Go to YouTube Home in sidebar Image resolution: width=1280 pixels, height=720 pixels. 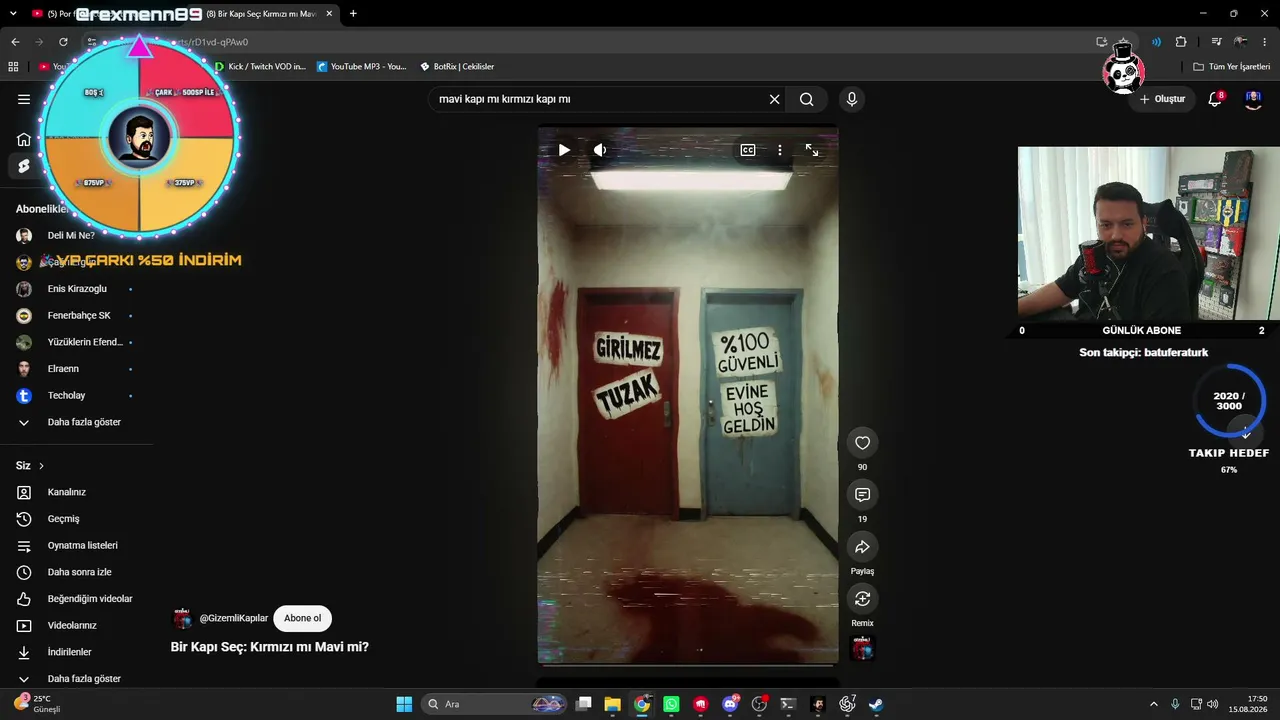tap(24, 139)
